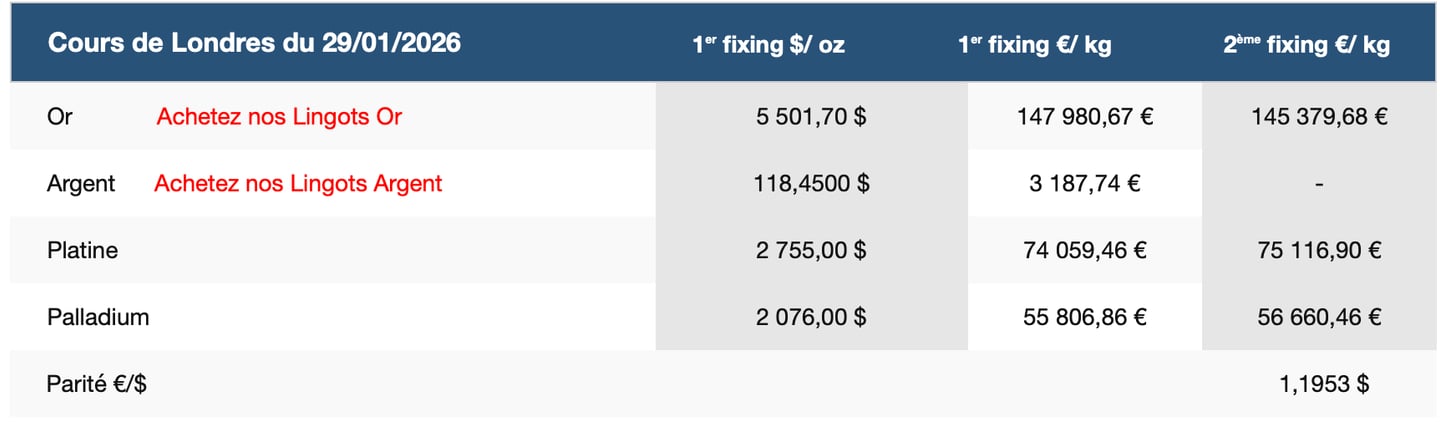
Task: Click the parity value 1,1953 $
Action: [x=1324, y=383]
